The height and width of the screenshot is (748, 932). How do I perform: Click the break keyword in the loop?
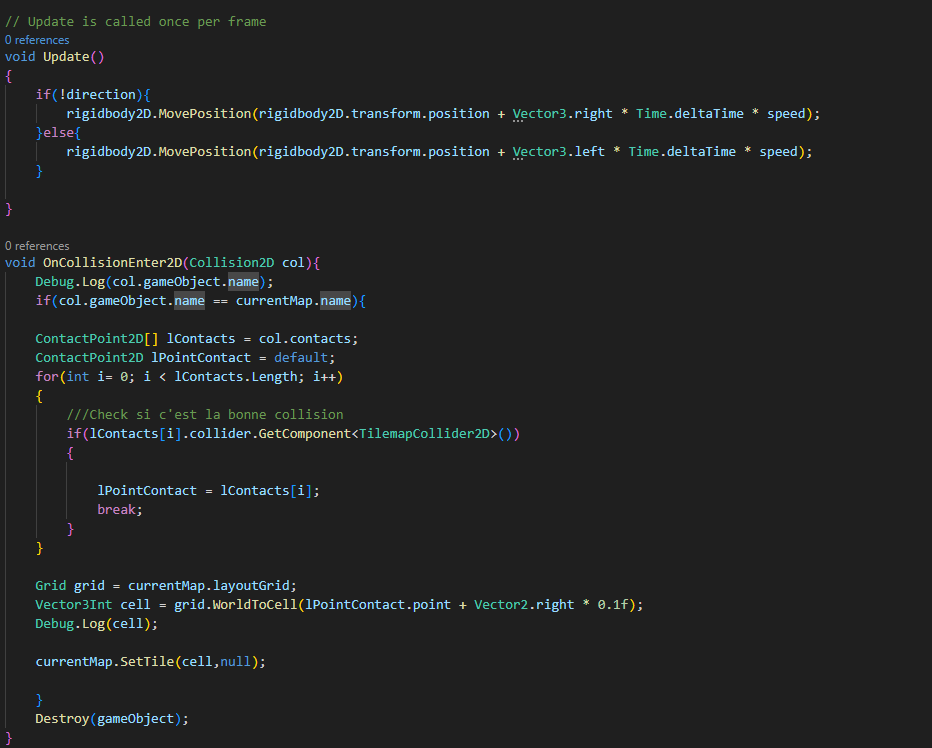[120, 510]
